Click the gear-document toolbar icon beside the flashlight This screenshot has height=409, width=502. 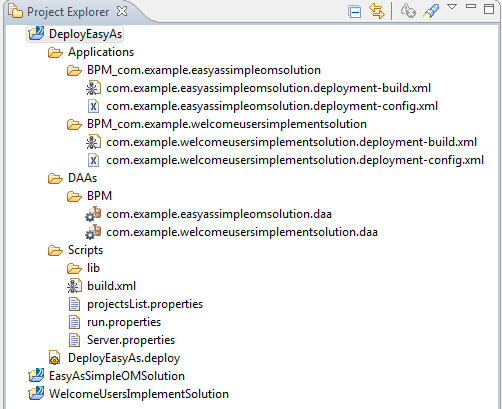click(x=408, y=11)
